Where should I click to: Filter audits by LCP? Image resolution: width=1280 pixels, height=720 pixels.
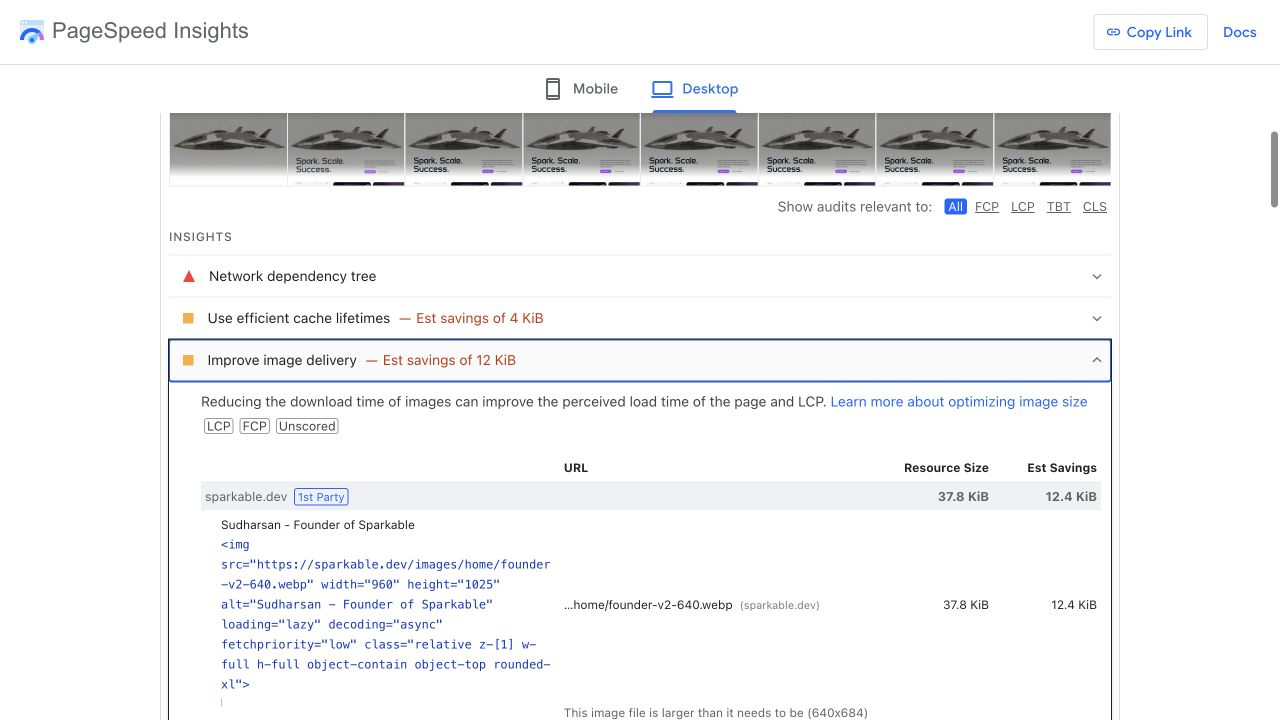tap(1023, 207)
